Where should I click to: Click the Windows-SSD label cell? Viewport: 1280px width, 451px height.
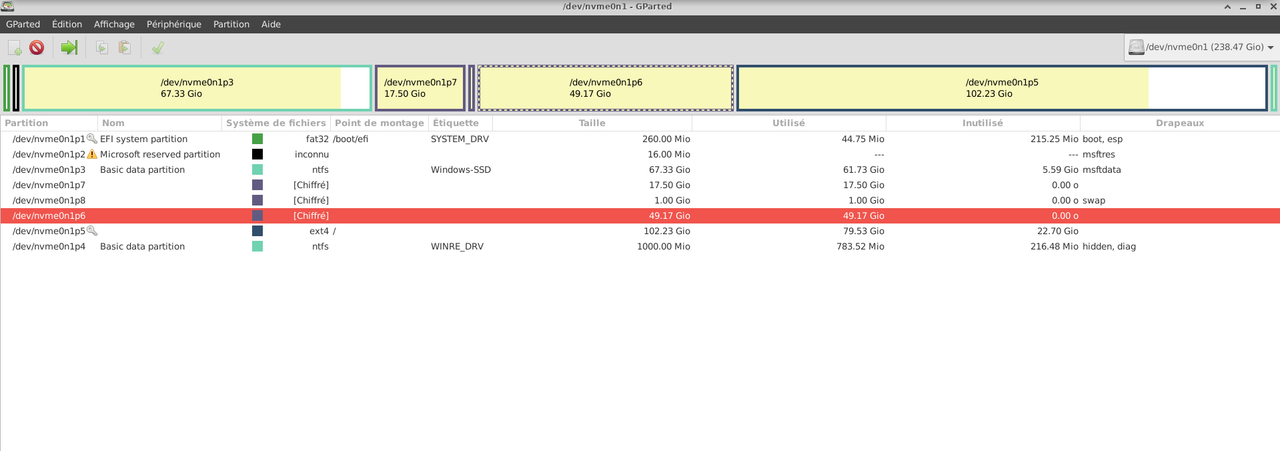461,170
